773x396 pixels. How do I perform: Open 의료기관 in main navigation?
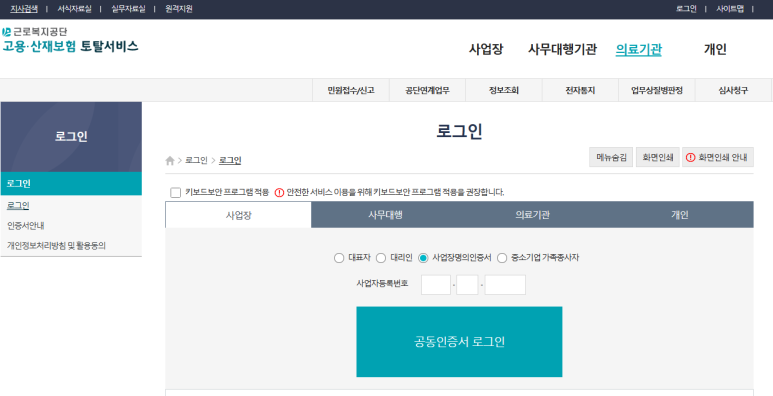[638, 49]
